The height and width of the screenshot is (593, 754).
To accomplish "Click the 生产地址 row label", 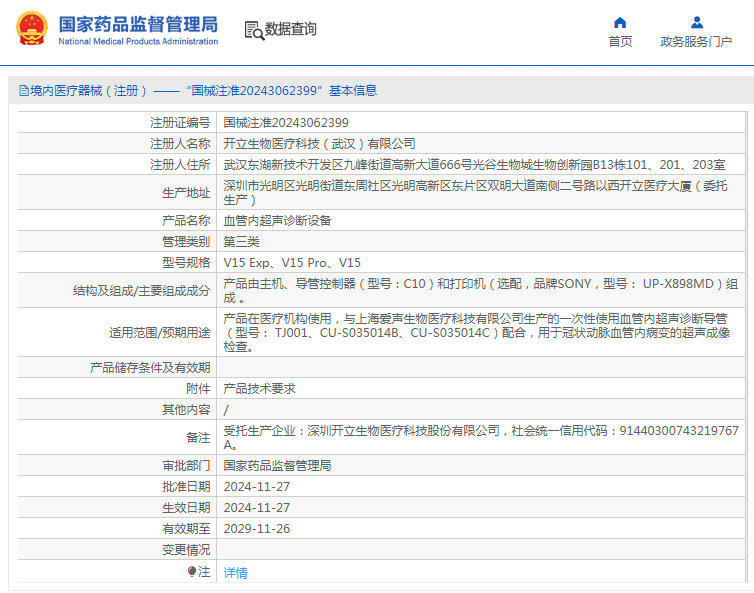I will click(187, 192).
